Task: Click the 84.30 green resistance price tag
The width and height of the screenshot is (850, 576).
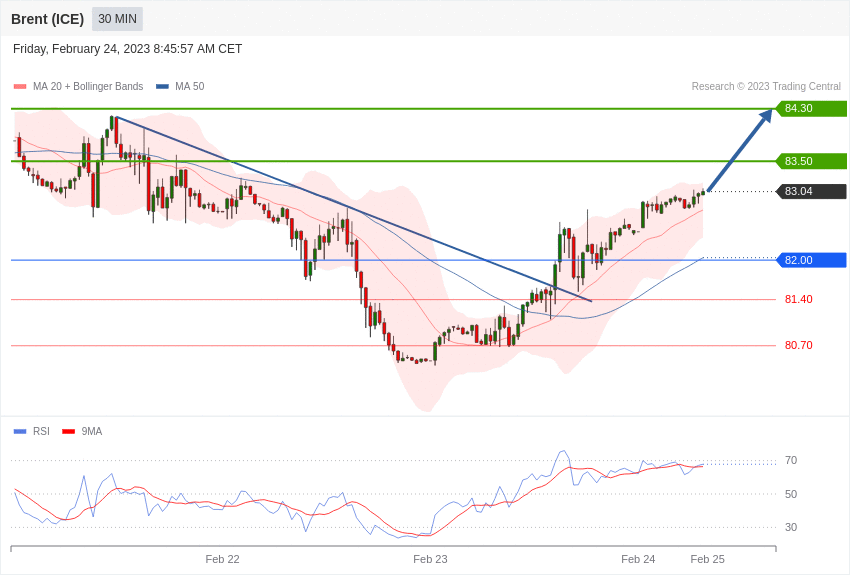Action: tap(812, 108)
